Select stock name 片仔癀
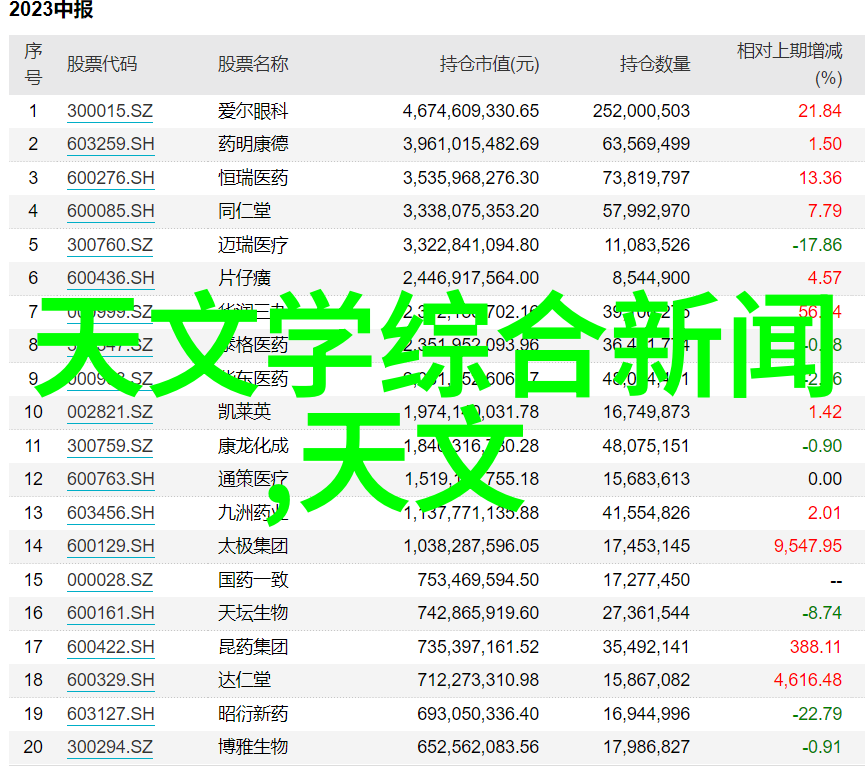The image size is (865, 776). pyautogui.click(x=244, y=277)
